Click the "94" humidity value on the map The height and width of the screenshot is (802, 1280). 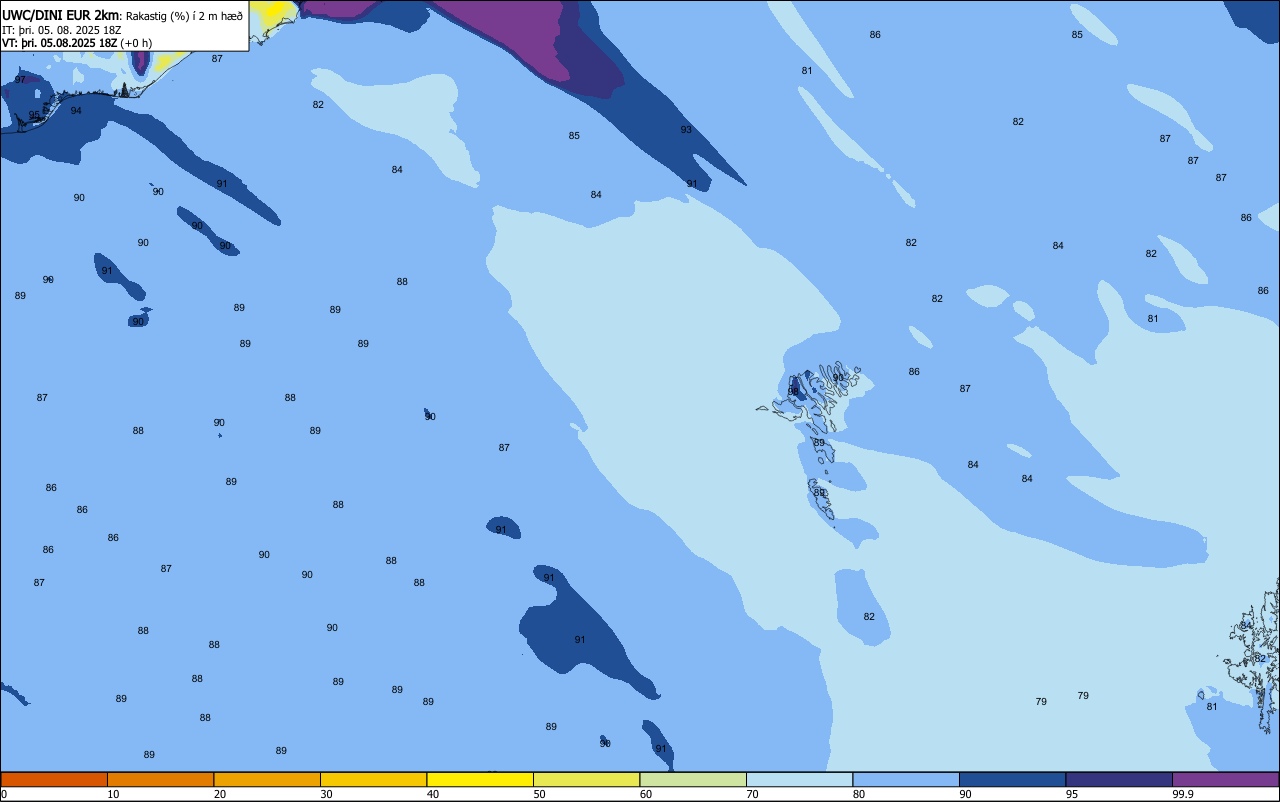pyautogui.click(x=76, y=111)
